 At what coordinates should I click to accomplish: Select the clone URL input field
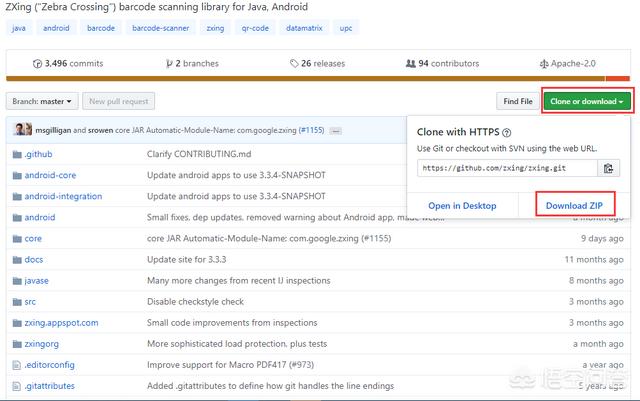pyautogui.click(x=507, y=168)
